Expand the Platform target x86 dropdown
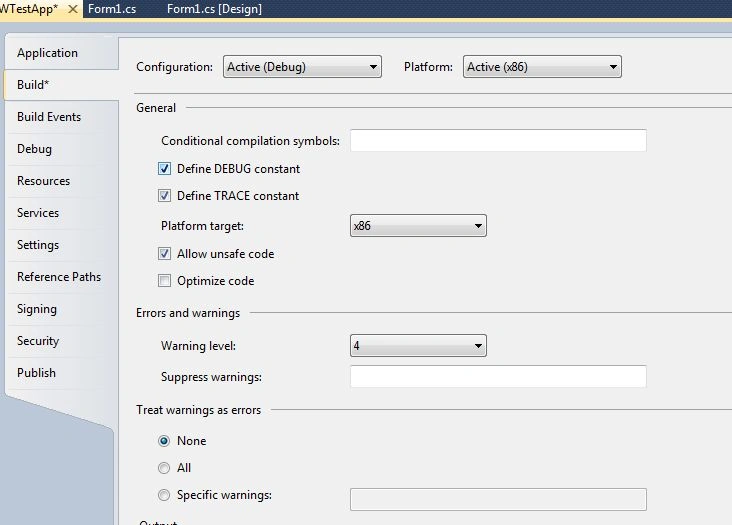Image resolution: width=732 pixels, height=525 pixels. click(x=418, y=226)
